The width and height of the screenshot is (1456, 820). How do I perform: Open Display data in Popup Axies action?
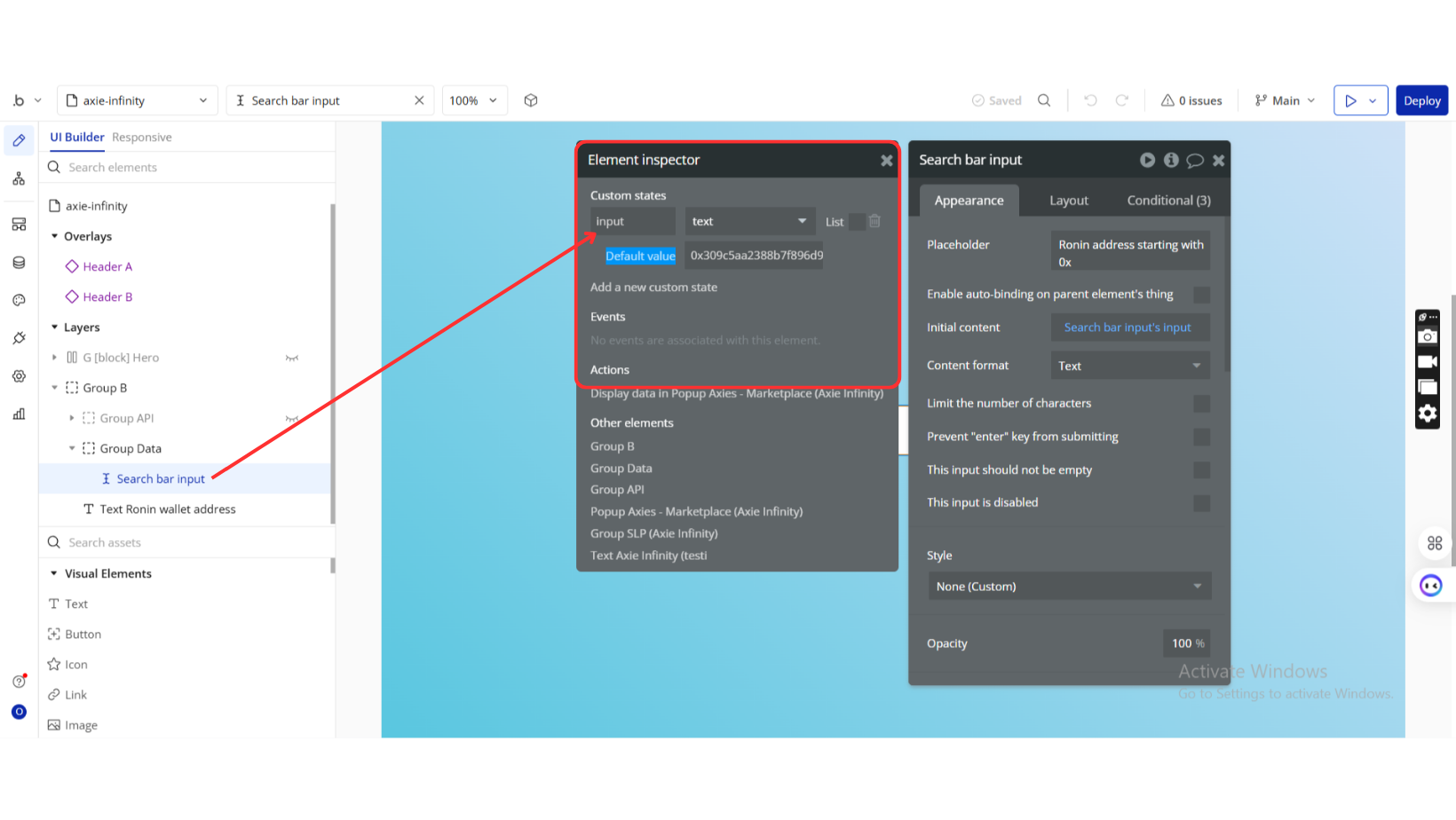737,394
